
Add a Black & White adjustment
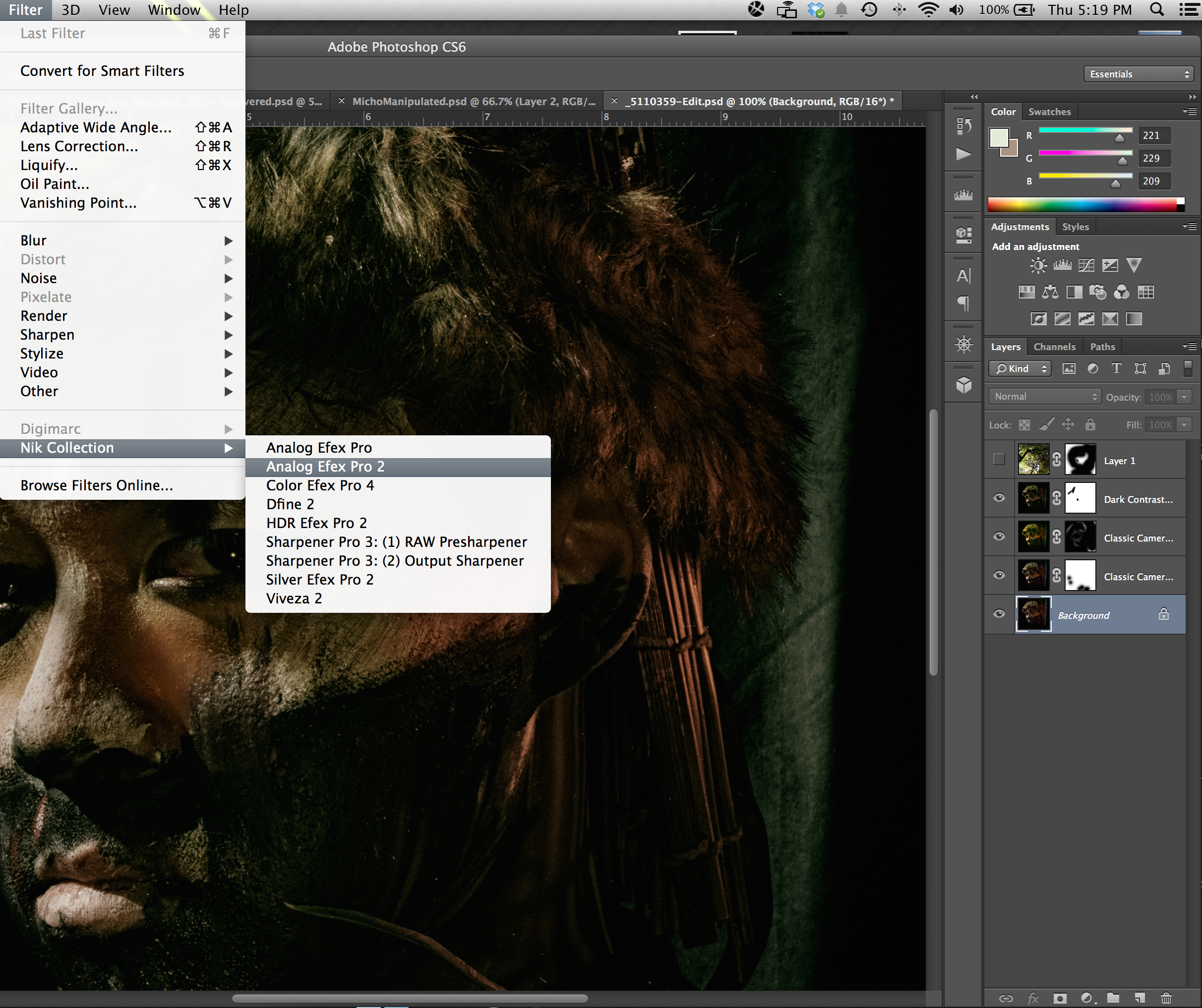1075,293
